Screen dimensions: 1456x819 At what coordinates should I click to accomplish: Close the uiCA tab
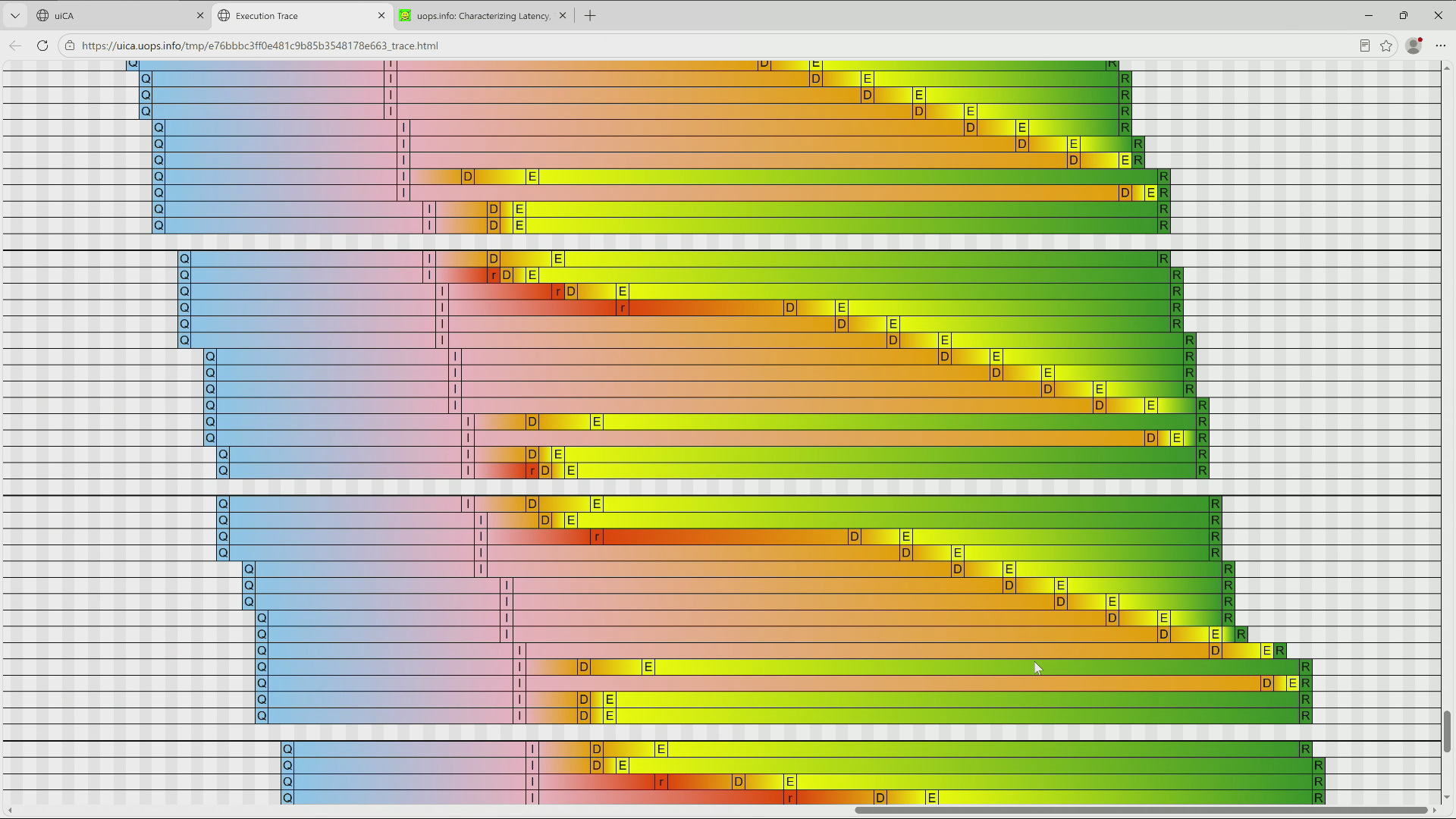click(x=200, y=15)
